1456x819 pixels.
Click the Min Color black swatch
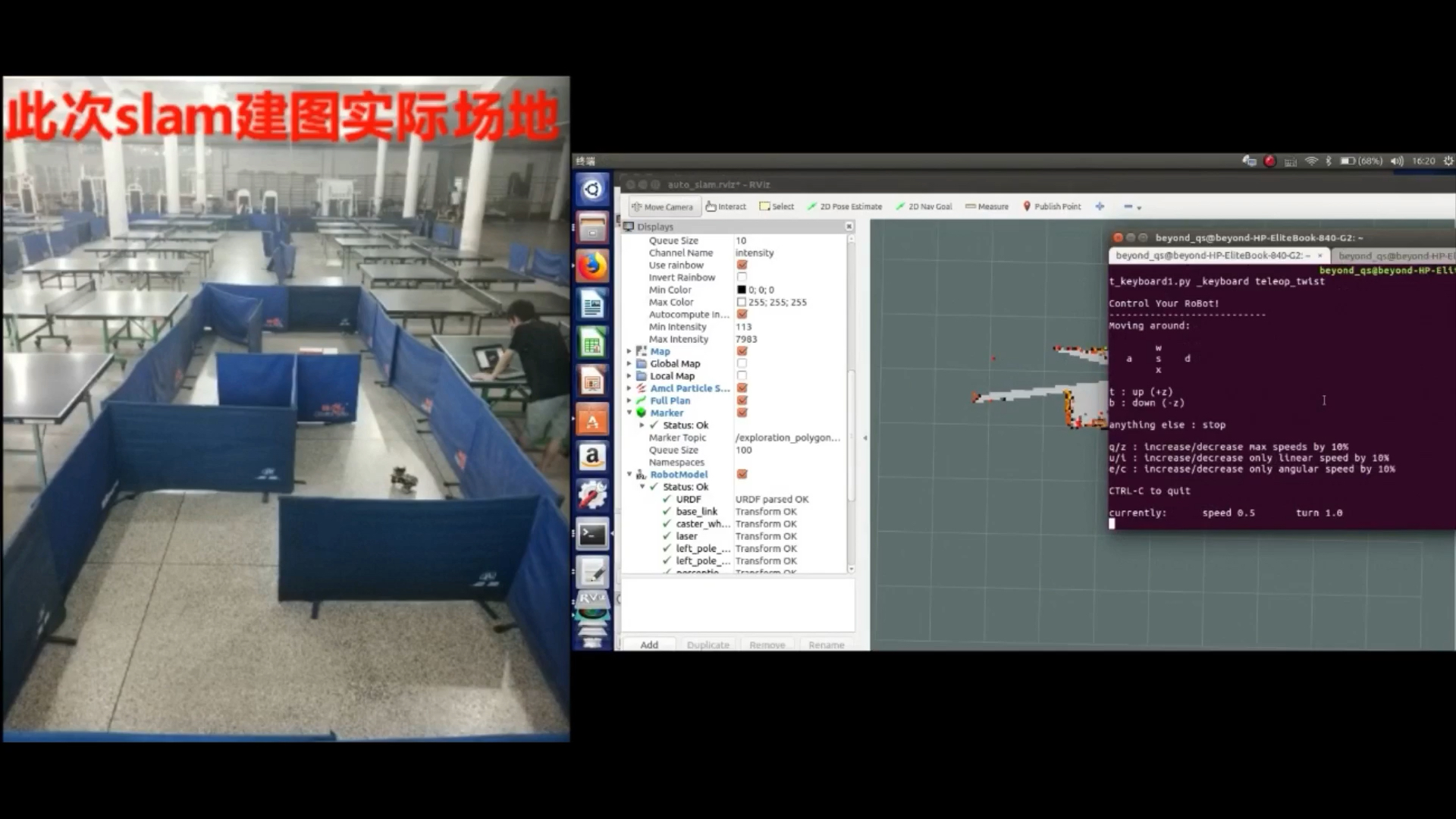point(742,290)
